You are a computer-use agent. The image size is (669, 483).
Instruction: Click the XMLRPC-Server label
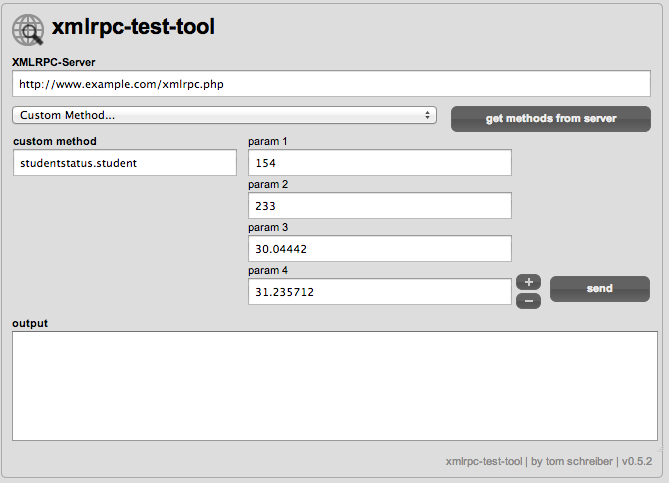[54, 62]
